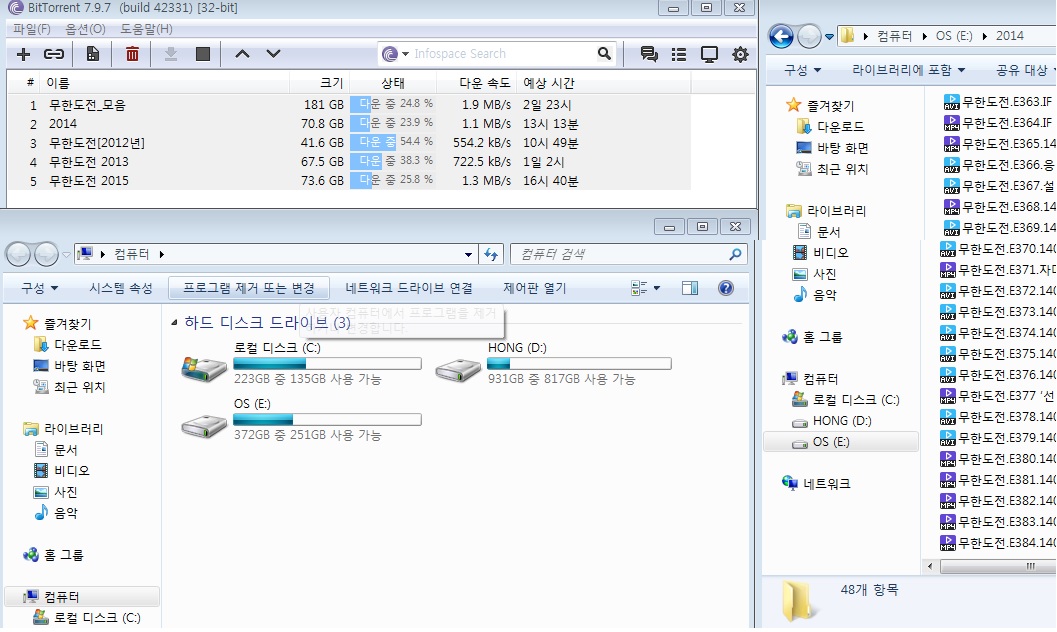Screen dimensions: 1057x632
Task: Open 구성 dropdown in 컴퓨터 window
Action: click(x=39, y=288)
